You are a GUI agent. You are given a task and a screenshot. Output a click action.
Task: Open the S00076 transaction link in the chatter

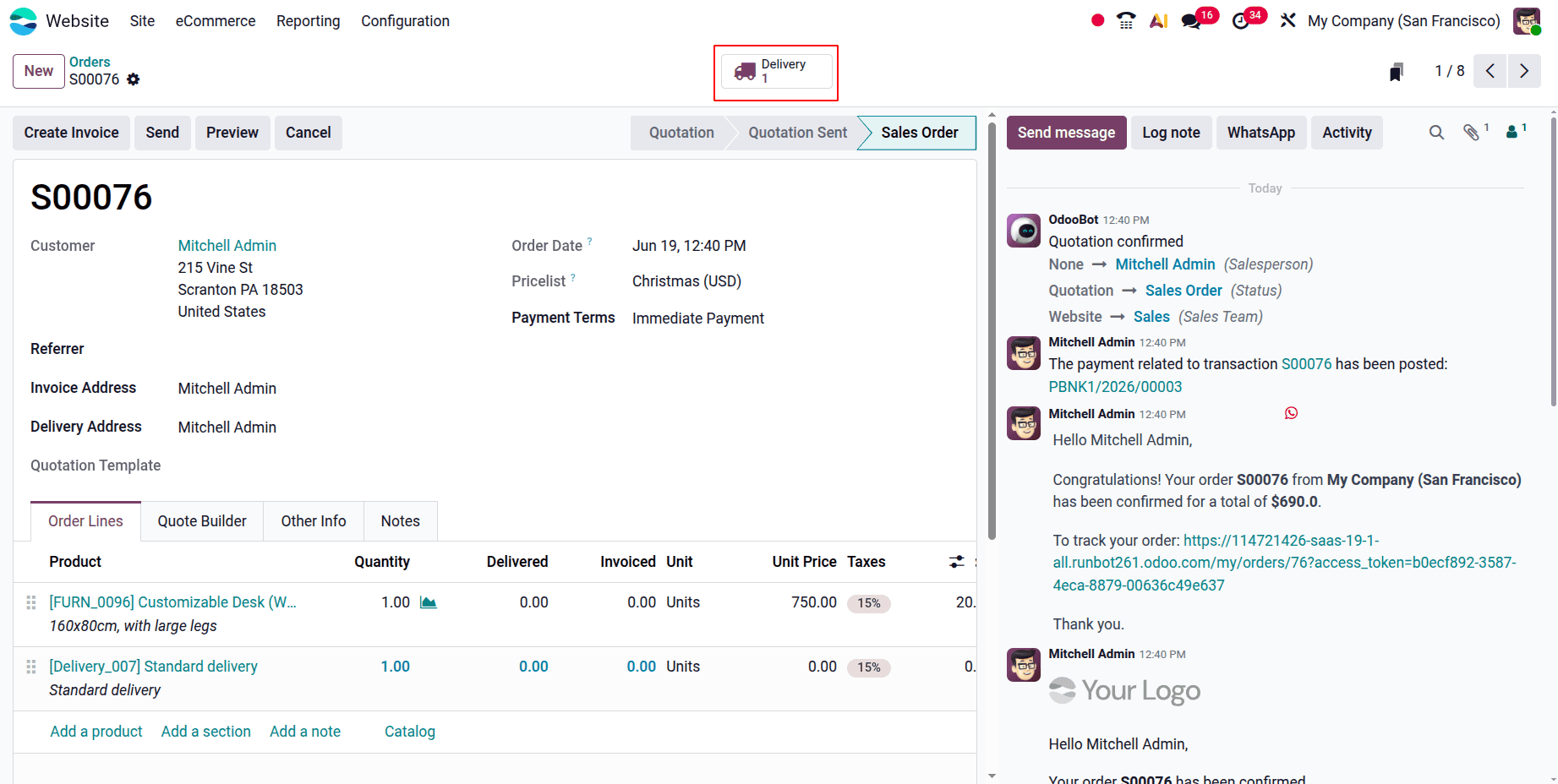tap(1307, 364)
